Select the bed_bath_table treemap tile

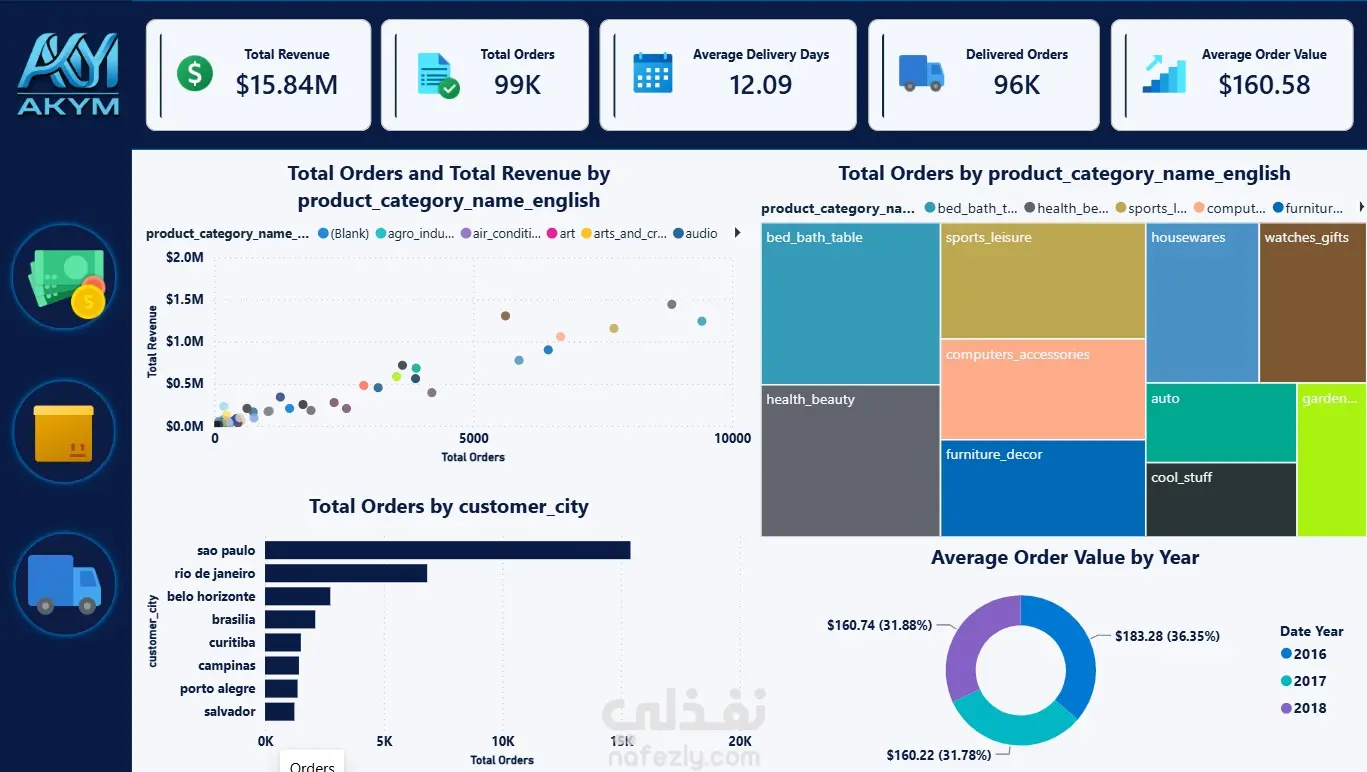(x=850, y=304)
